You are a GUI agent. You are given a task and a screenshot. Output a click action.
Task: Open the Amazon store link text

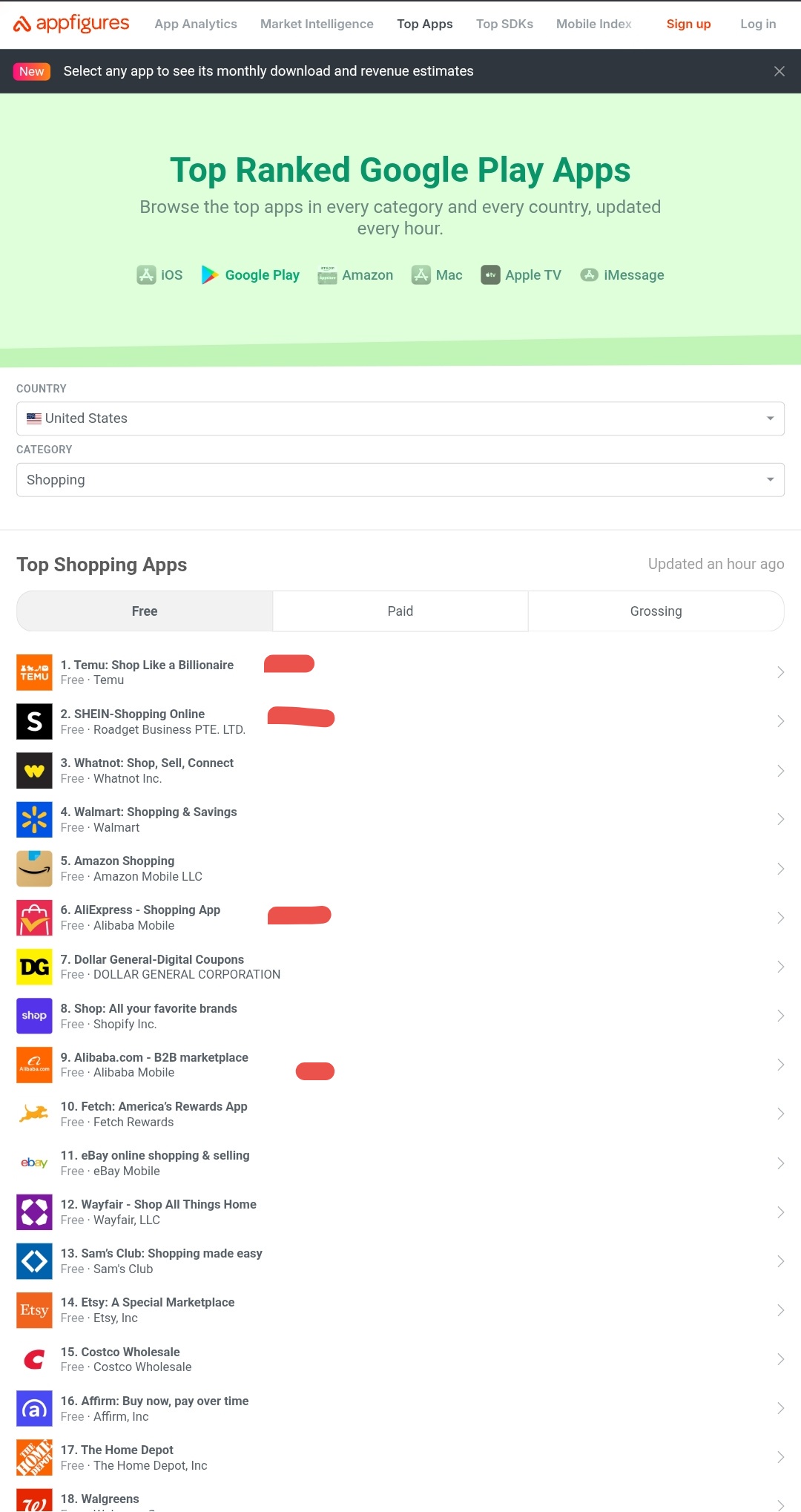pos(367,275)
